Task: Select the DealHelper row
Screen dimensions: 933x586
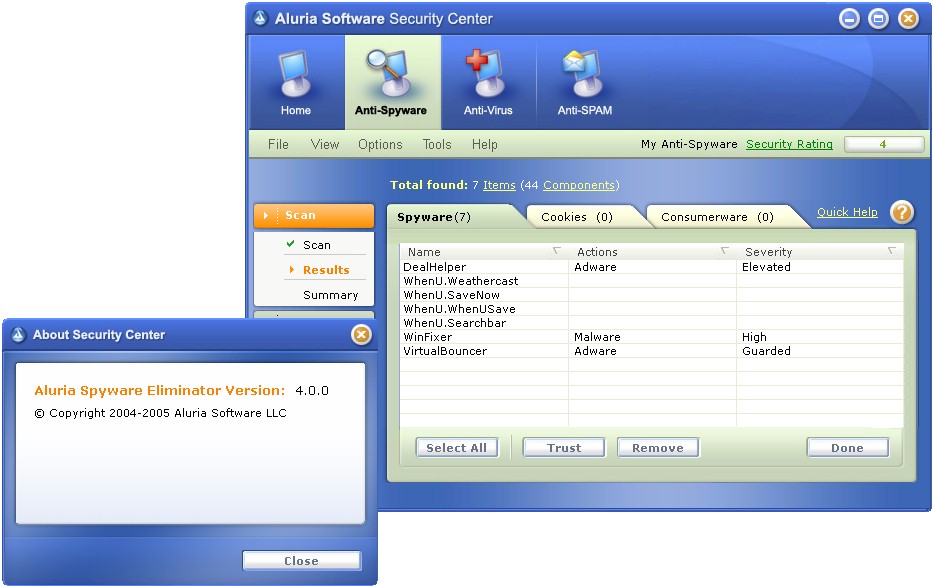Action: point(652,267)
